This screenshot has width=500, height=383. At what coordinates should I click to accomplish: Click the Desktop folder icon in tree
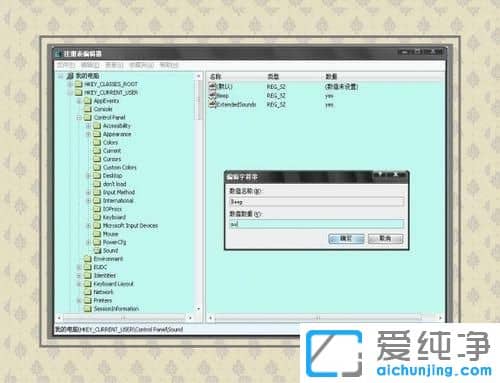point(97,175)
